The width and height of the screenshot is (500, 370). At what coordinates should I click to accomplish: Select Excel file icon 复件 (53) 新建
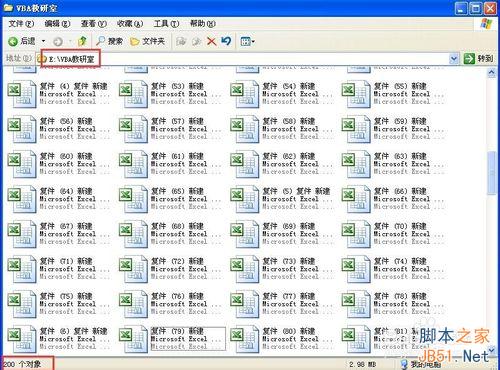pyautogui.click(x=133, y=94)
